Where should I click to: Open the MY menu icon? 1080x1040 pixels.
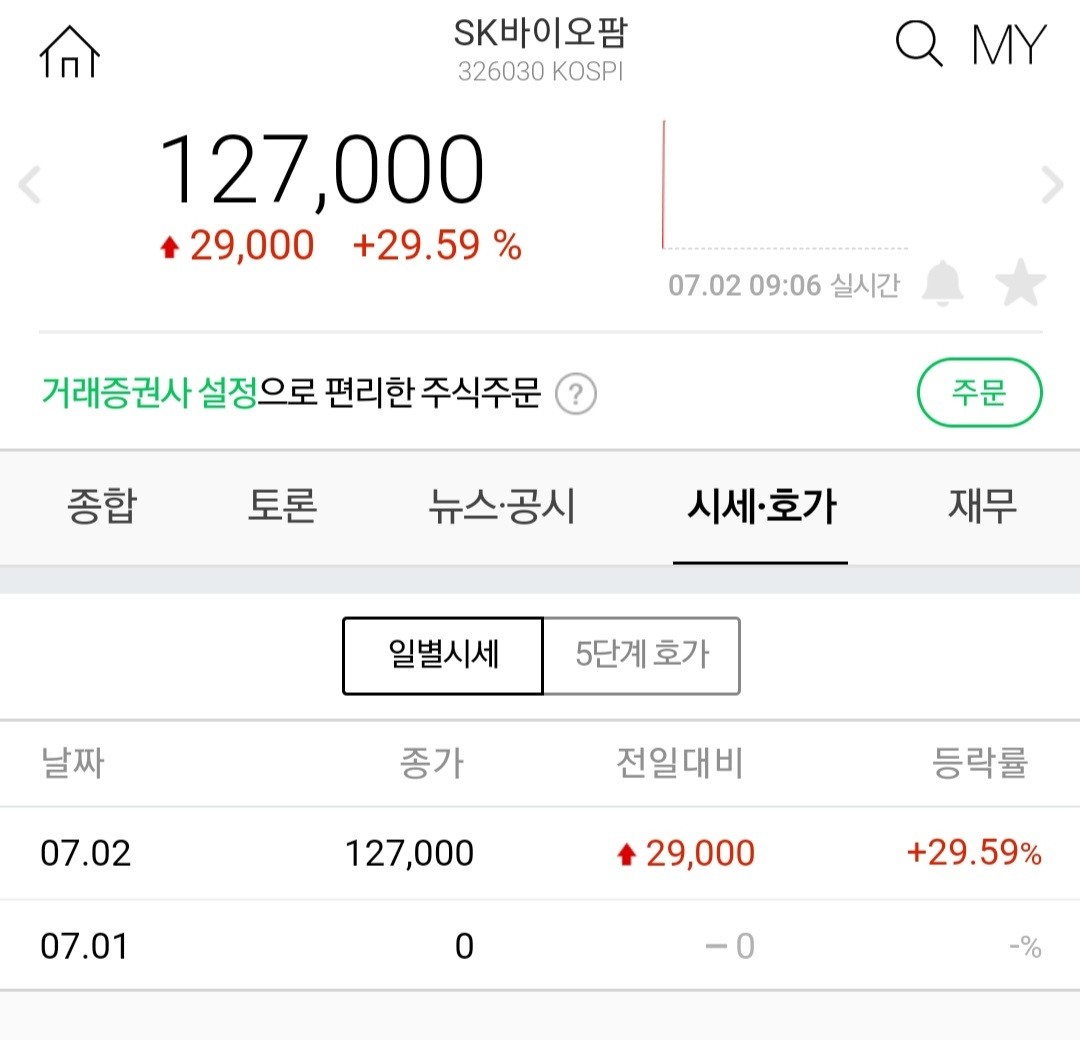pyautogui.click(x=1008, y=45)
